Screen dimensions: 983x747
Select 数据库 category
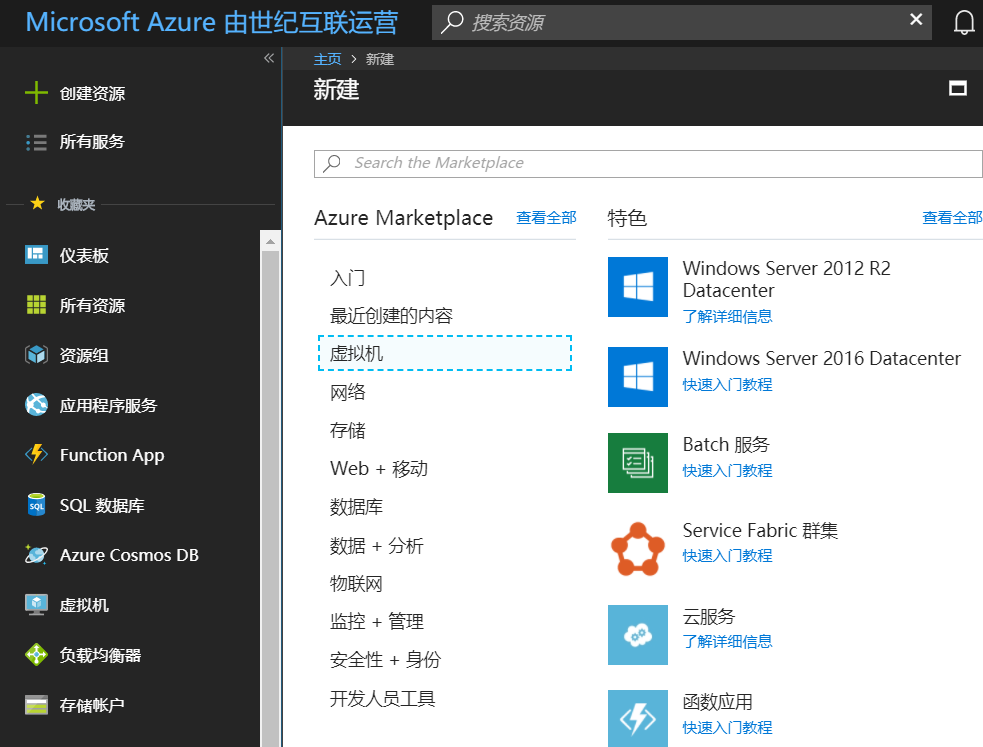(356, 507)
